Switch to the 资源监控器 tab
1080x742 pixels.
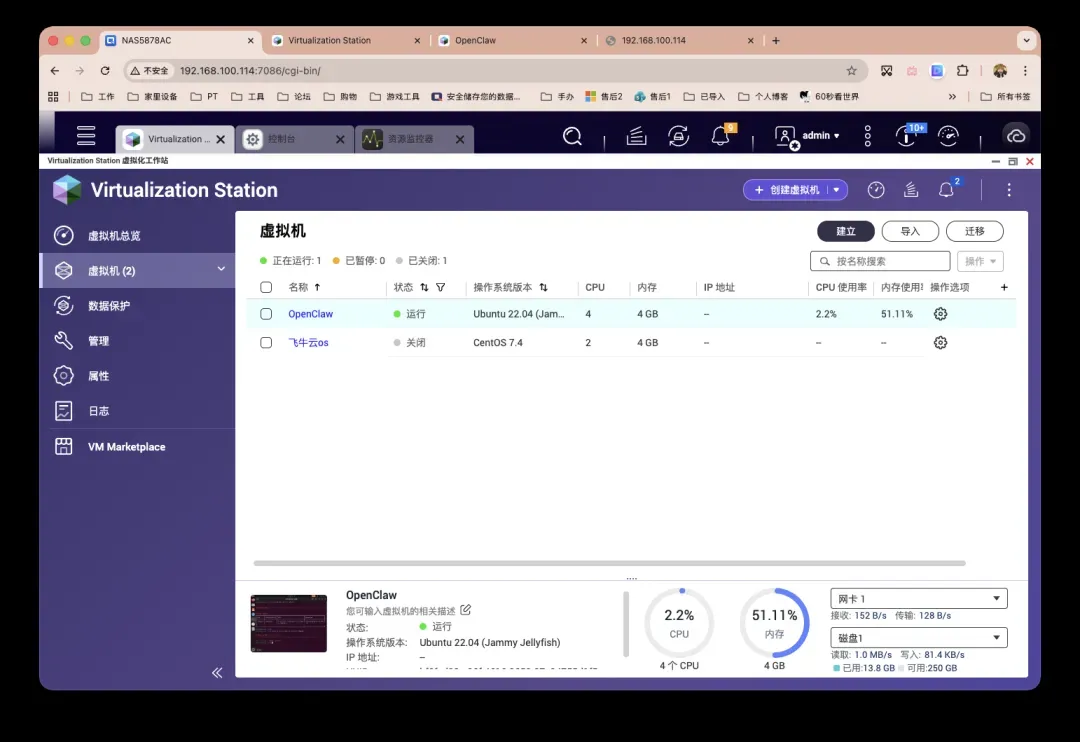click(x=410, y=140)
